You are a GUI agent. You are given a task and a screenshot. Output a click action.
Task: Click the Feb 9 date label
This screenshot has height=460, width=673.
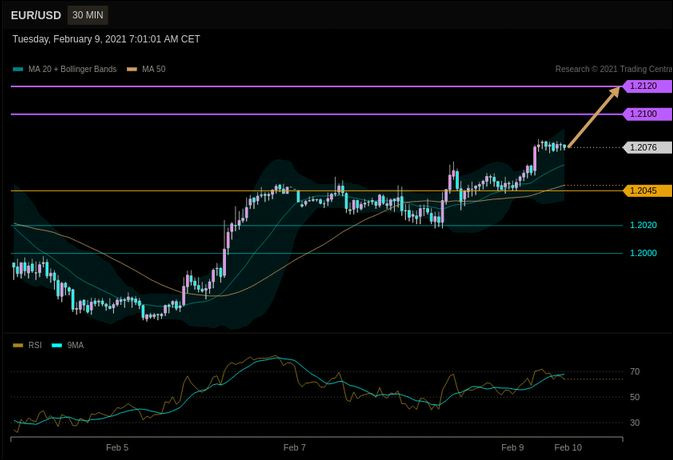pos(512,448)
